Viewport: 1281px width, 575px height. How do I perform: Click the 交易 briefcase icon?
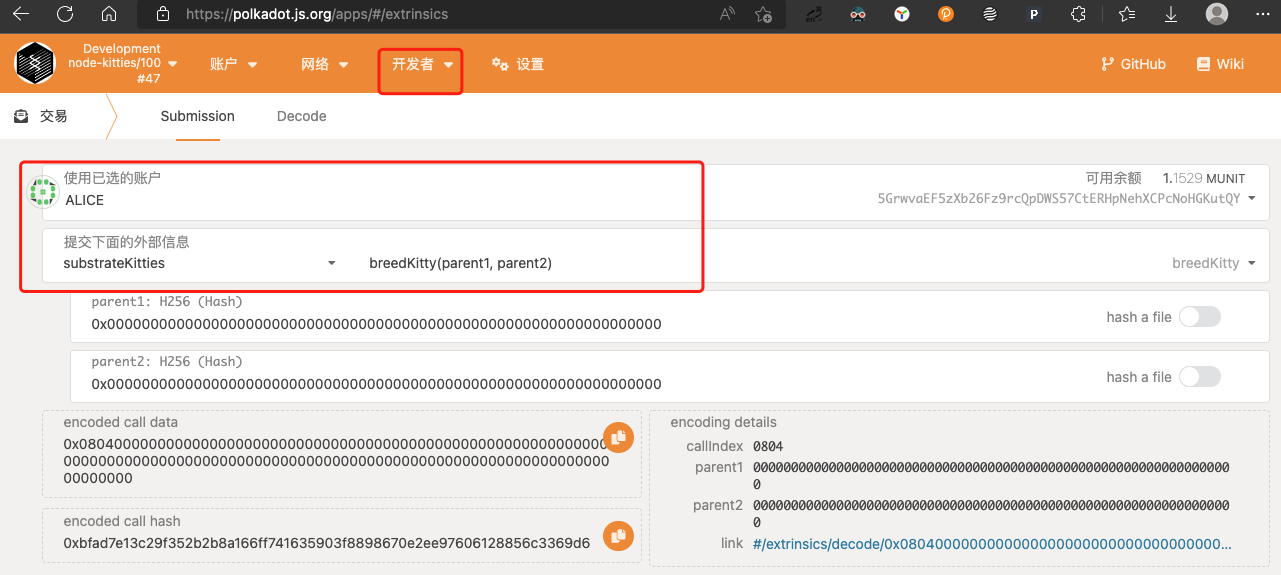21,117
